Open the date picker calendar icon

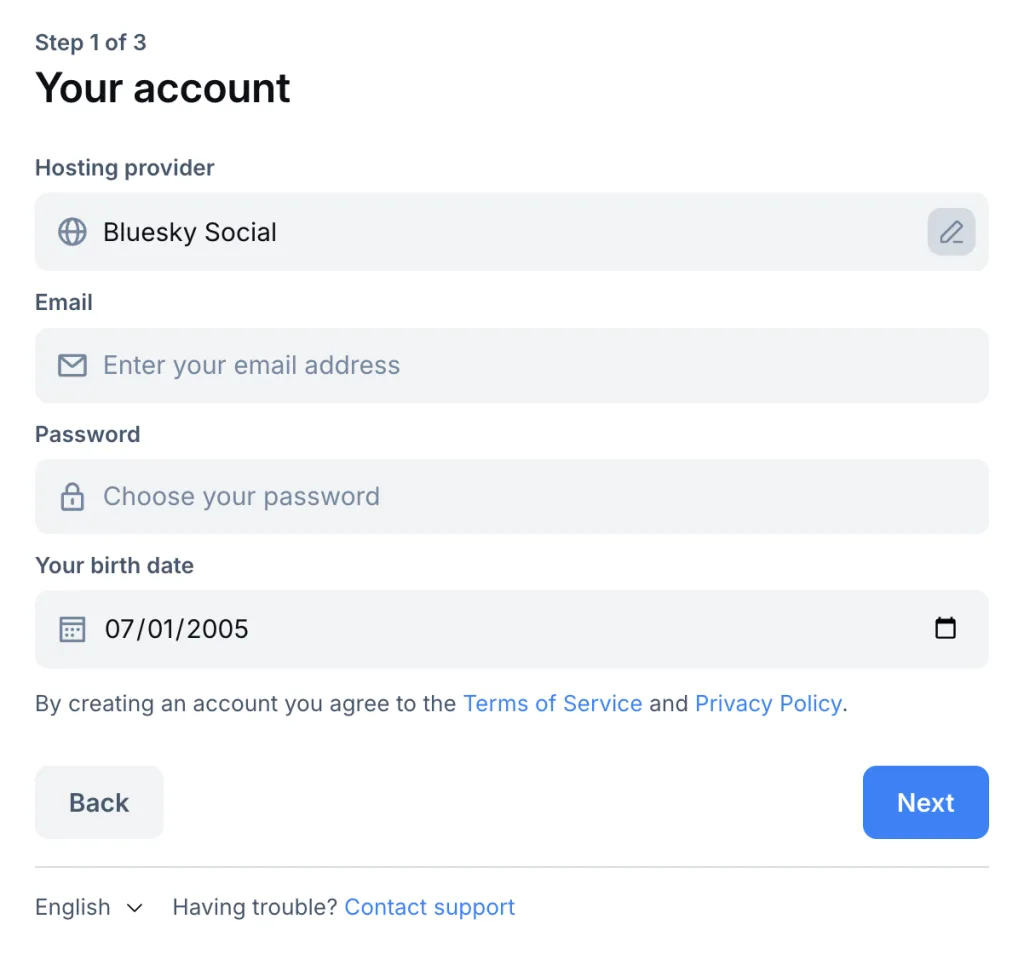click(x=945, y=629)
